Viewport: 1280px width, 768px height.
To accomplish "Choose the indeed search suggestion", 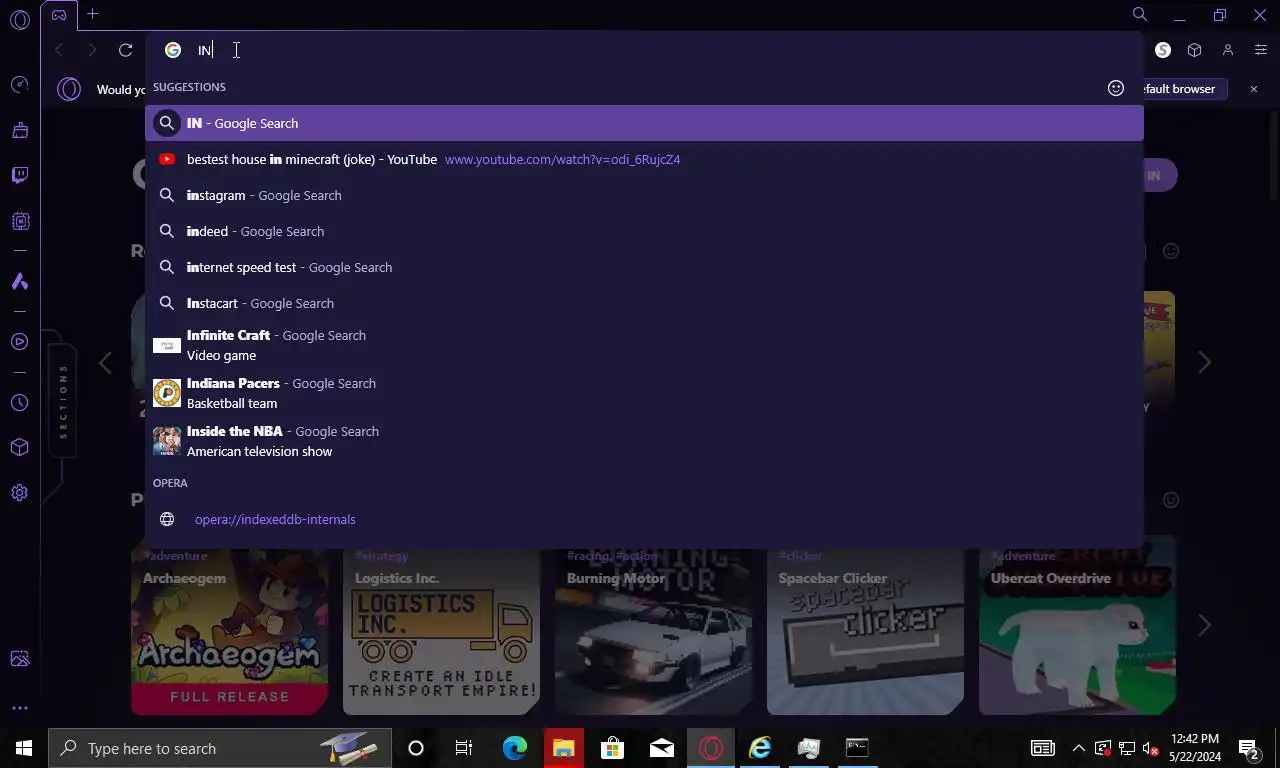I will pos(644,231).
